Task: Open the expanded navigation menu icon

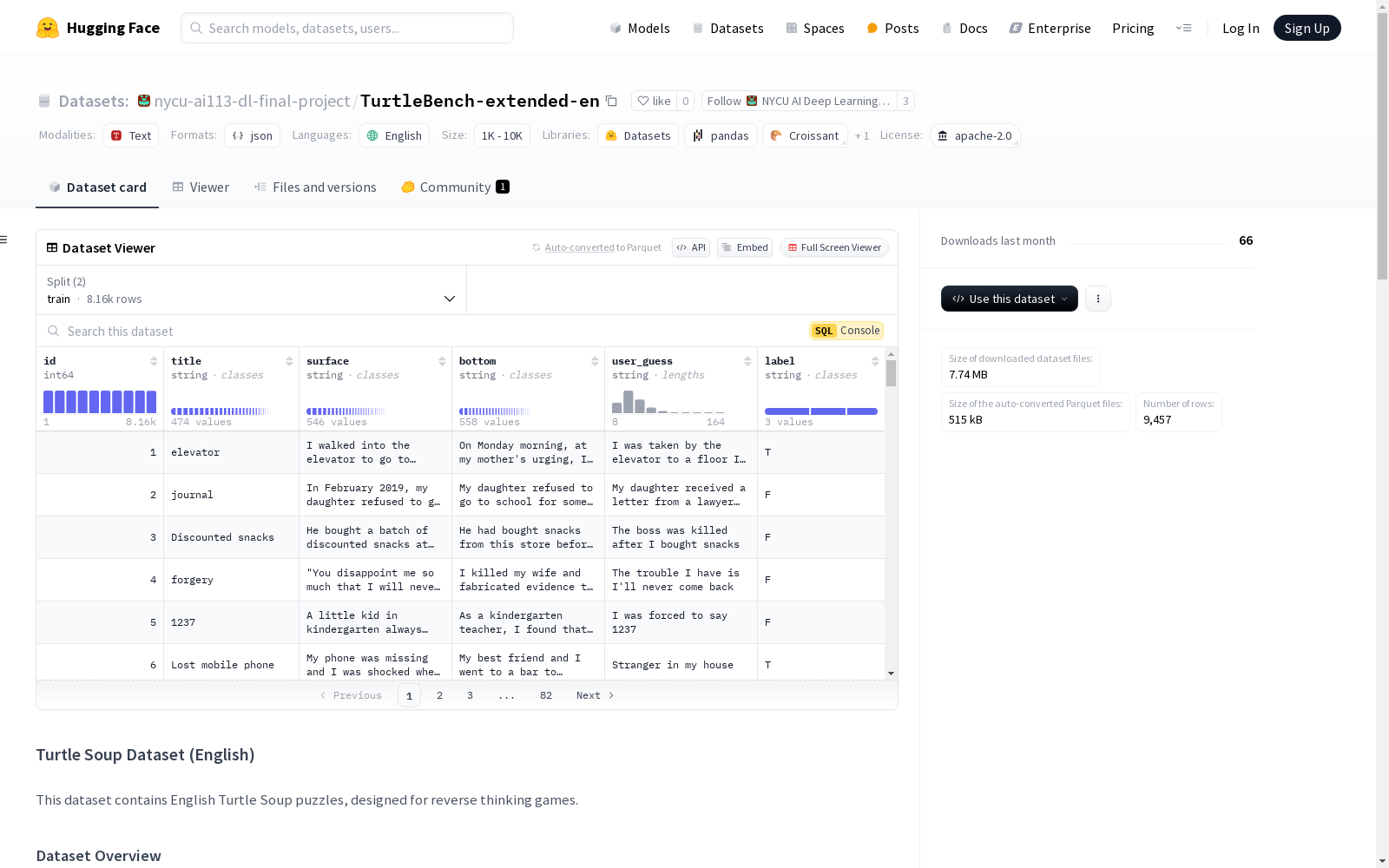Action: coord(1183,28)
